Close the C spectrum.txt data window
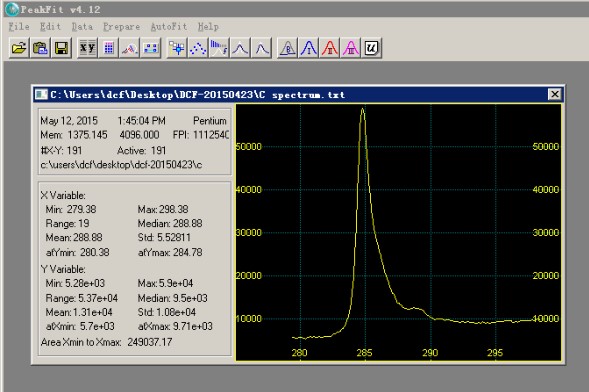This screenshot has width=589, height=392. (x=554, y=94)
